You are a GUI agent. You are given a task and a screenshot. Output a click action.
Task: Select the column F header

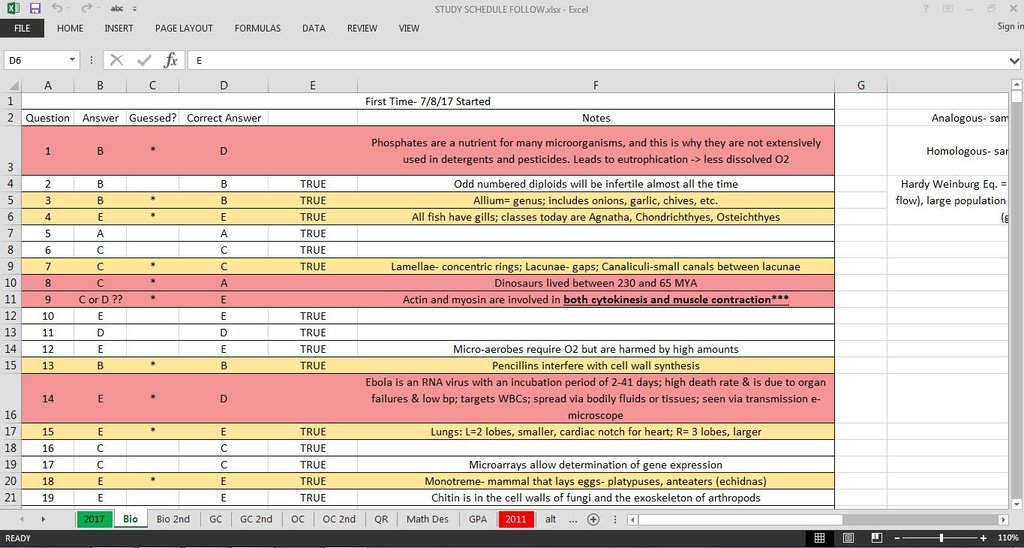(x=595, y=85)
